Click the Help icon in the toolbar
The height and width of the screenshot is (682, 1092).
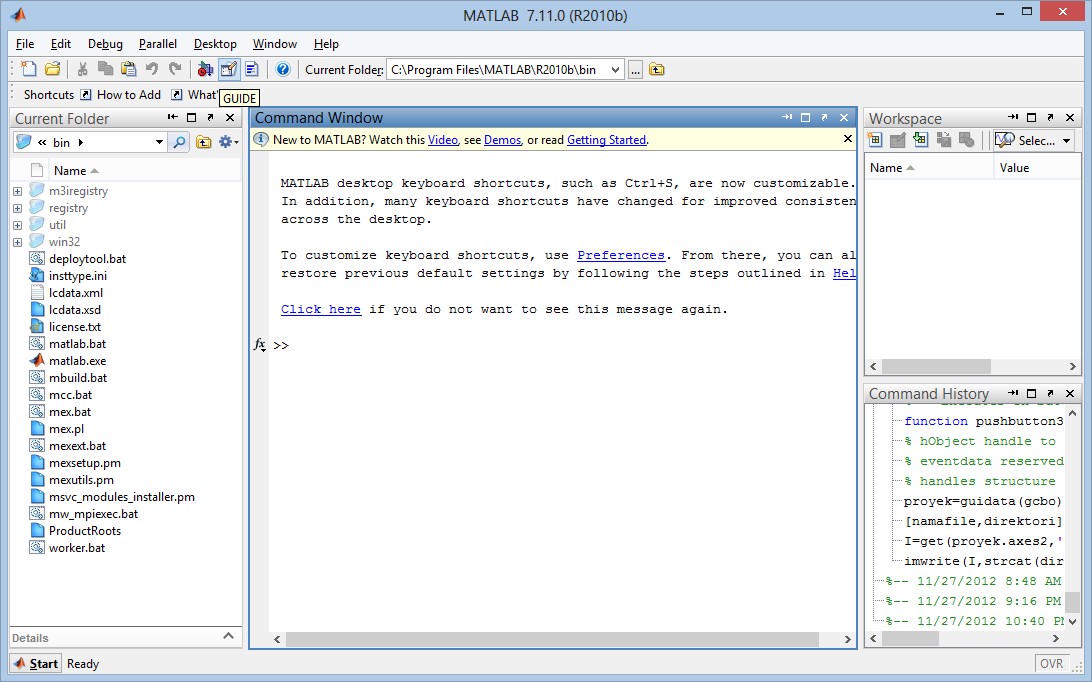click(283, 69)
